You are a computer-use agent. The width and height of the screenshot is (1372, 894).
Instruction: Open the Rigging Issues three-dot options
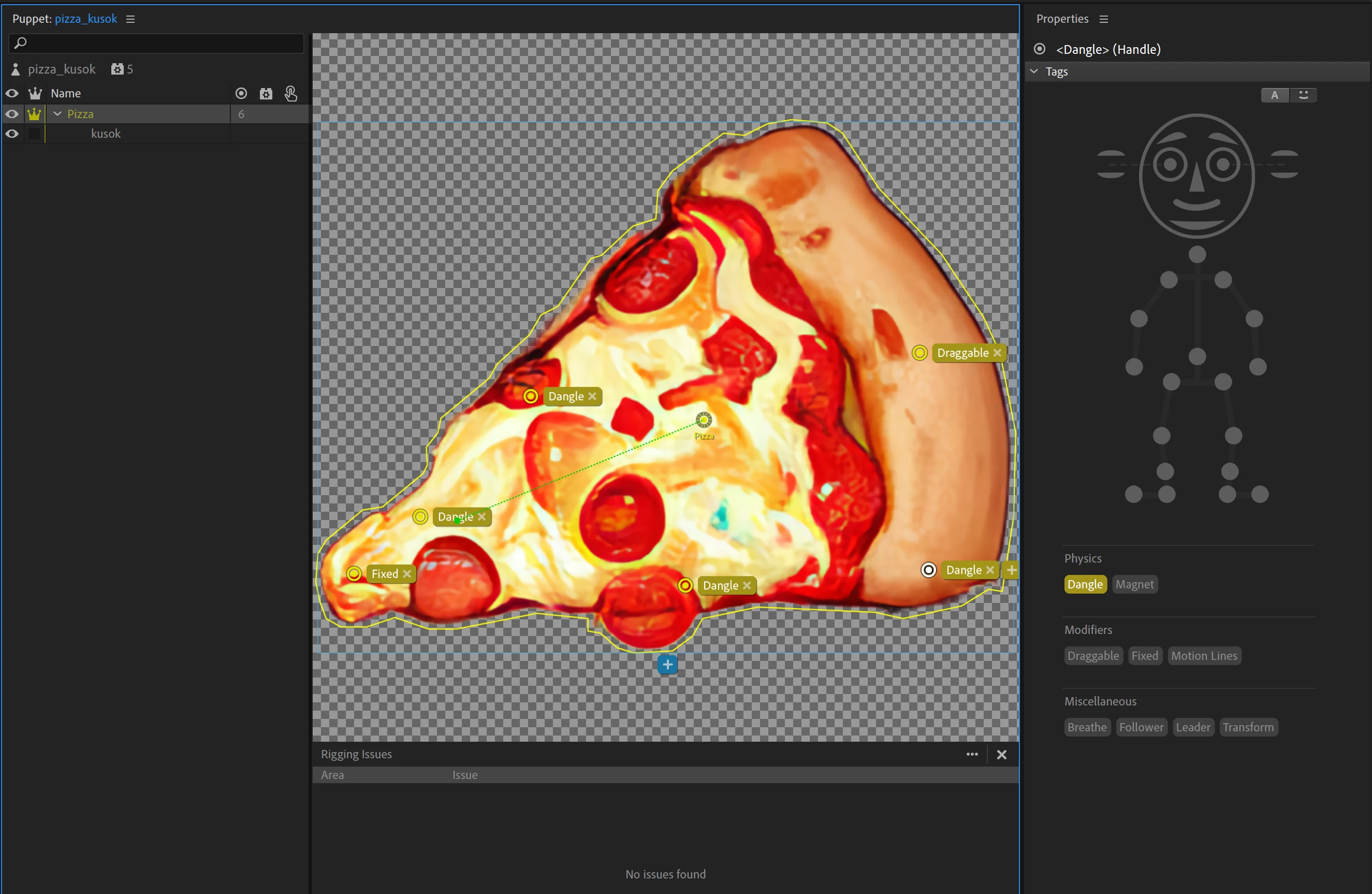(x=972, y=754)
